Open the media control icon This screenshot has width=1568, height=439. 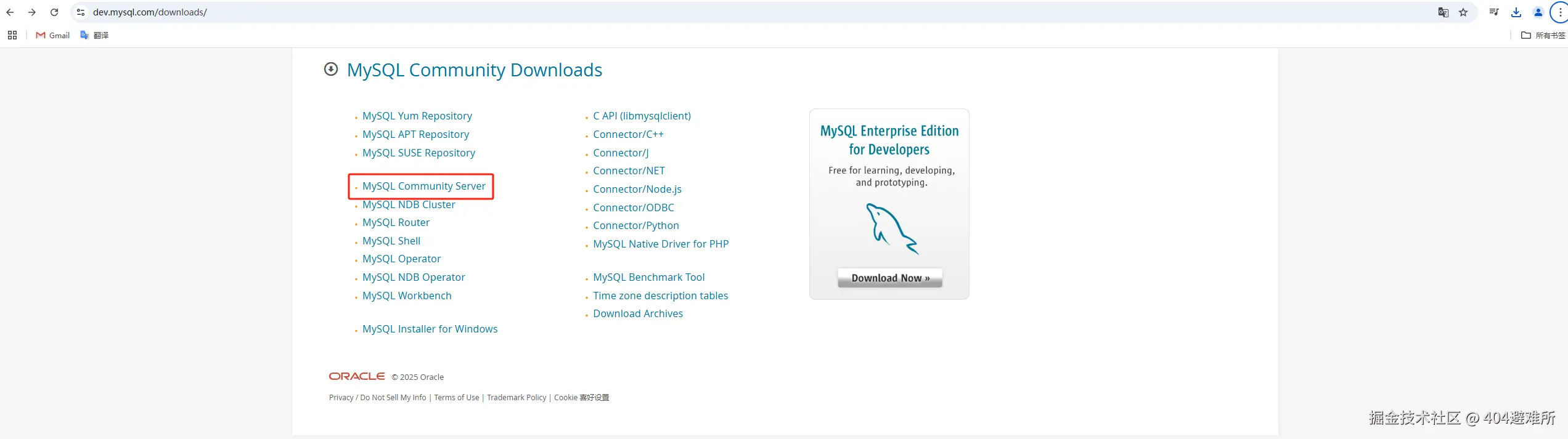[x=1494, y=12]
